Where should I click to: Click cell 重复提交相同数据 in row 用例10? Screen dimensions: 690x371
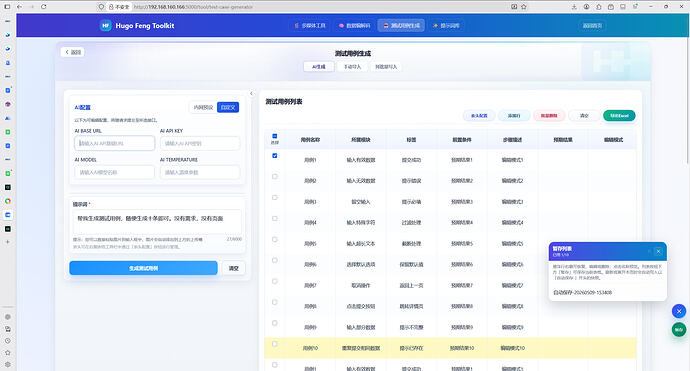click(x=361, y=348)
